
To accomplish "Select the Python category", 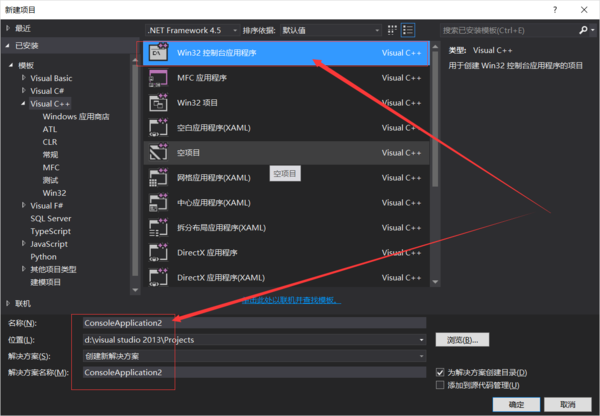I will tap(43, 257).
